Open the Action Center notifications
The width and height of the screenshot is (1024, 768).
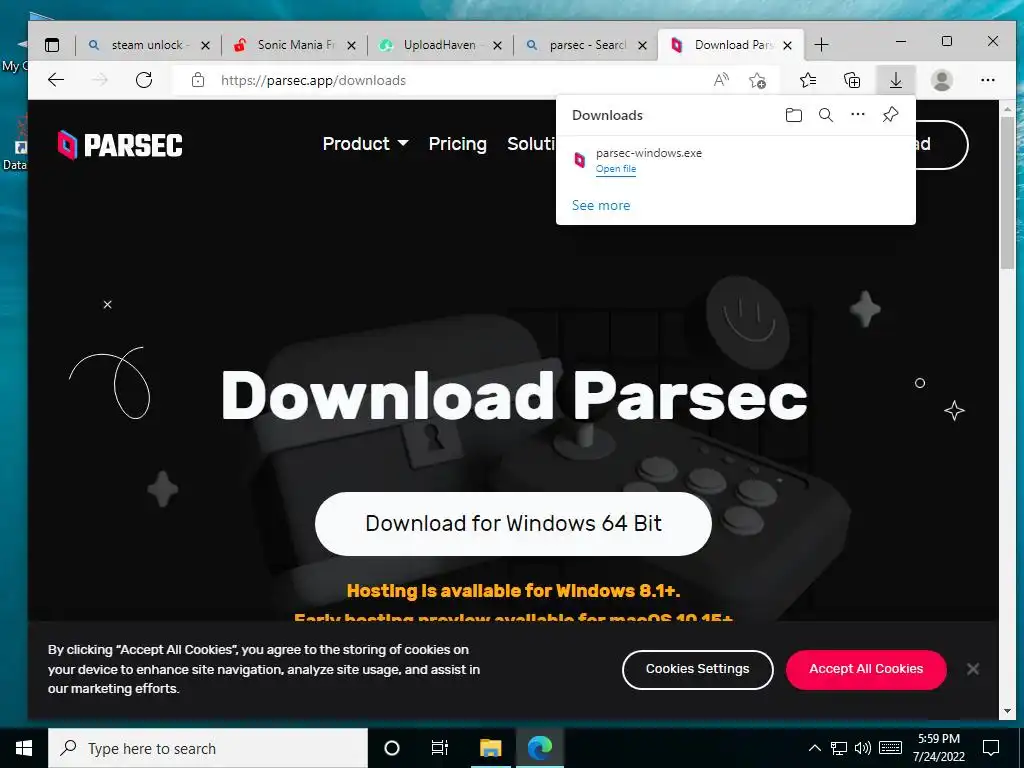click(x=991, y=748)
